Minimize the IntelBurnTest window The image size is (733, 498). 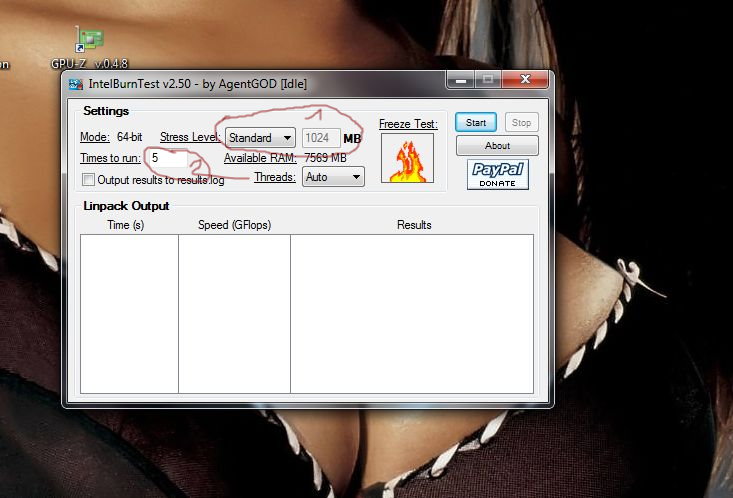click(461, 80)
